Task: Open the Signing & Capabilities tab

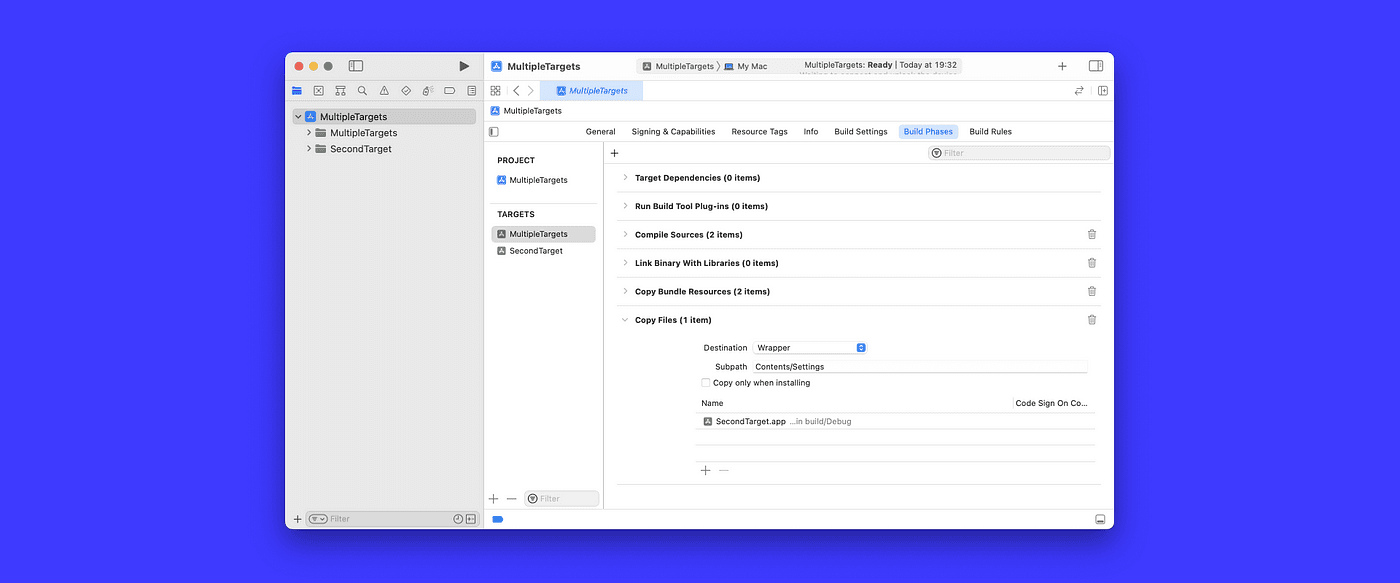Action: click(672, 131)
